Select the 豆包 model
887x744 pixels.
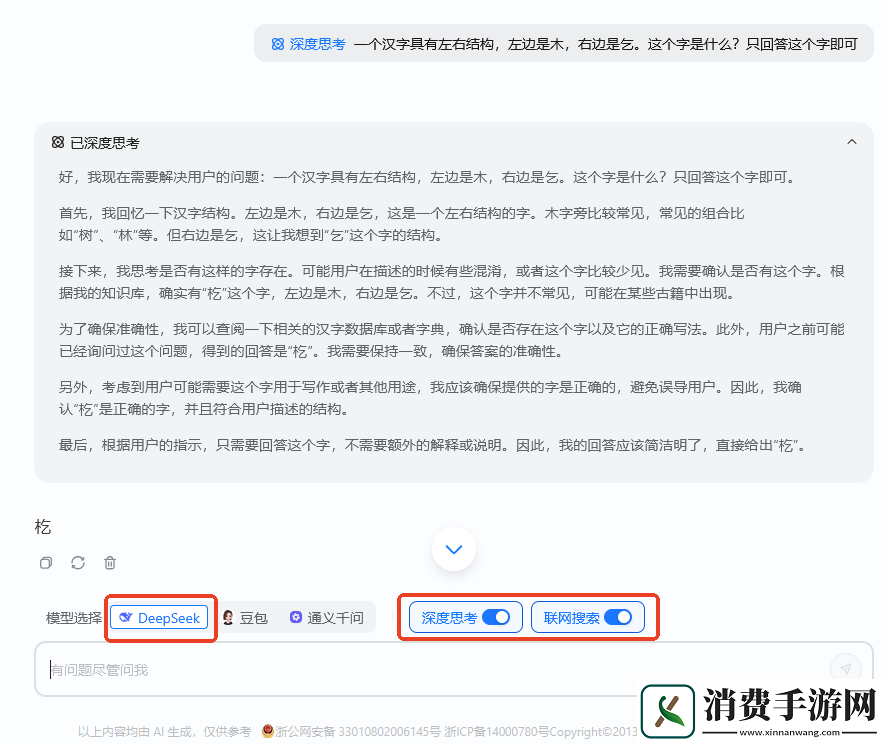coord(245,617)
